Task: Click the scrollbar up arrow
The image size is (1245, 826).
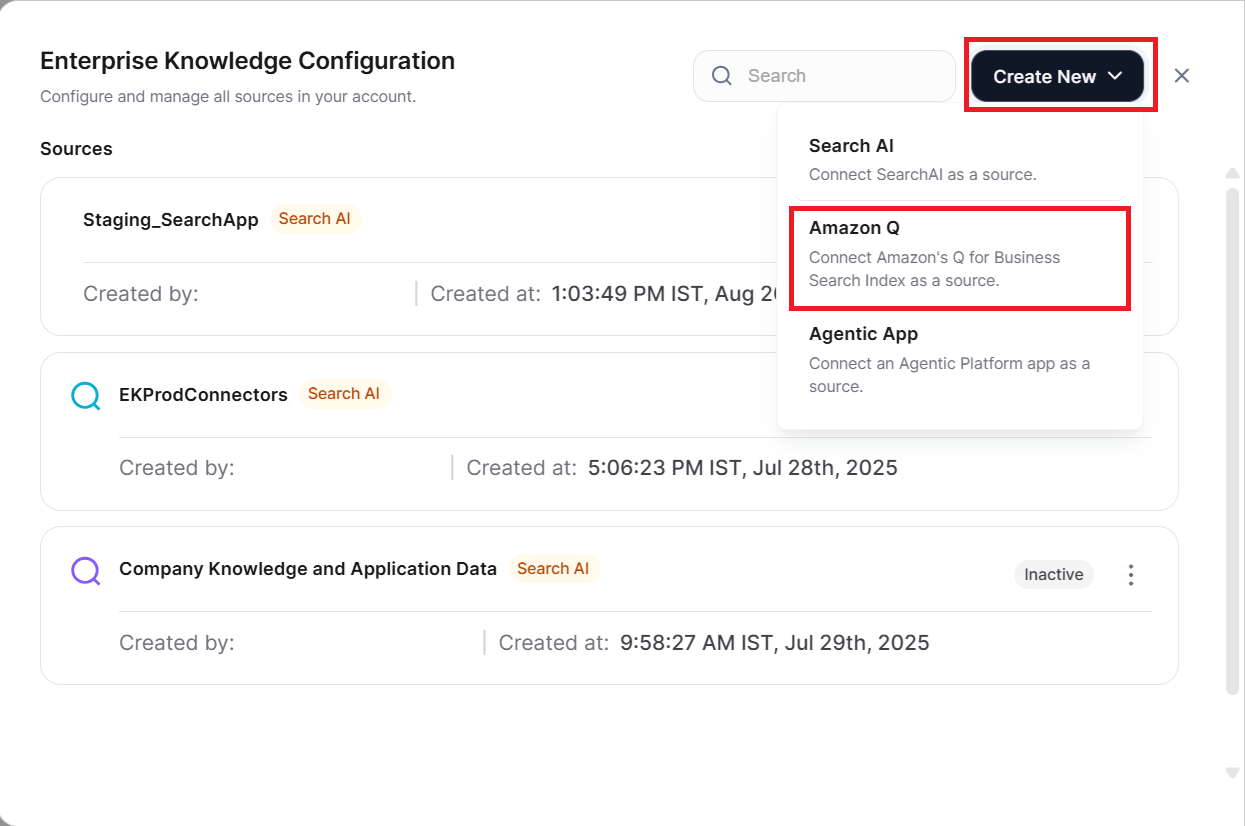Action: pos(1232,174)
